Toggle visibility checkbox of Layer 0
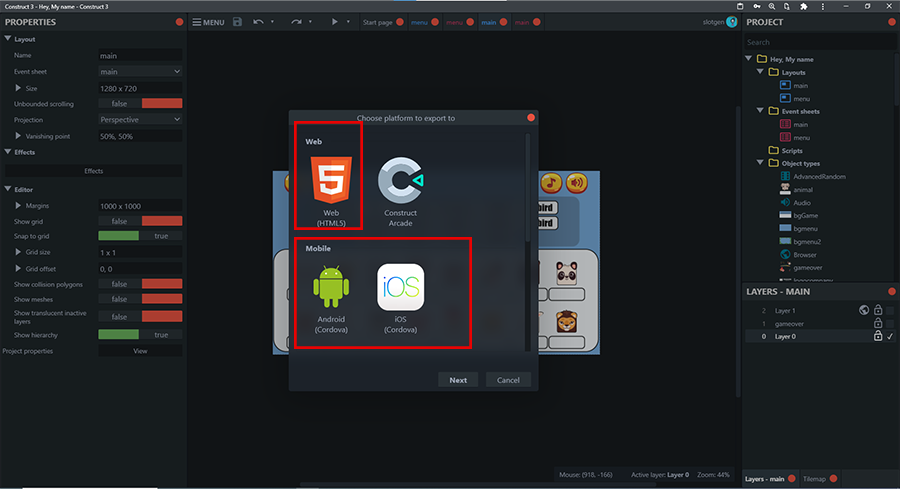 click(x=890, y=336)
